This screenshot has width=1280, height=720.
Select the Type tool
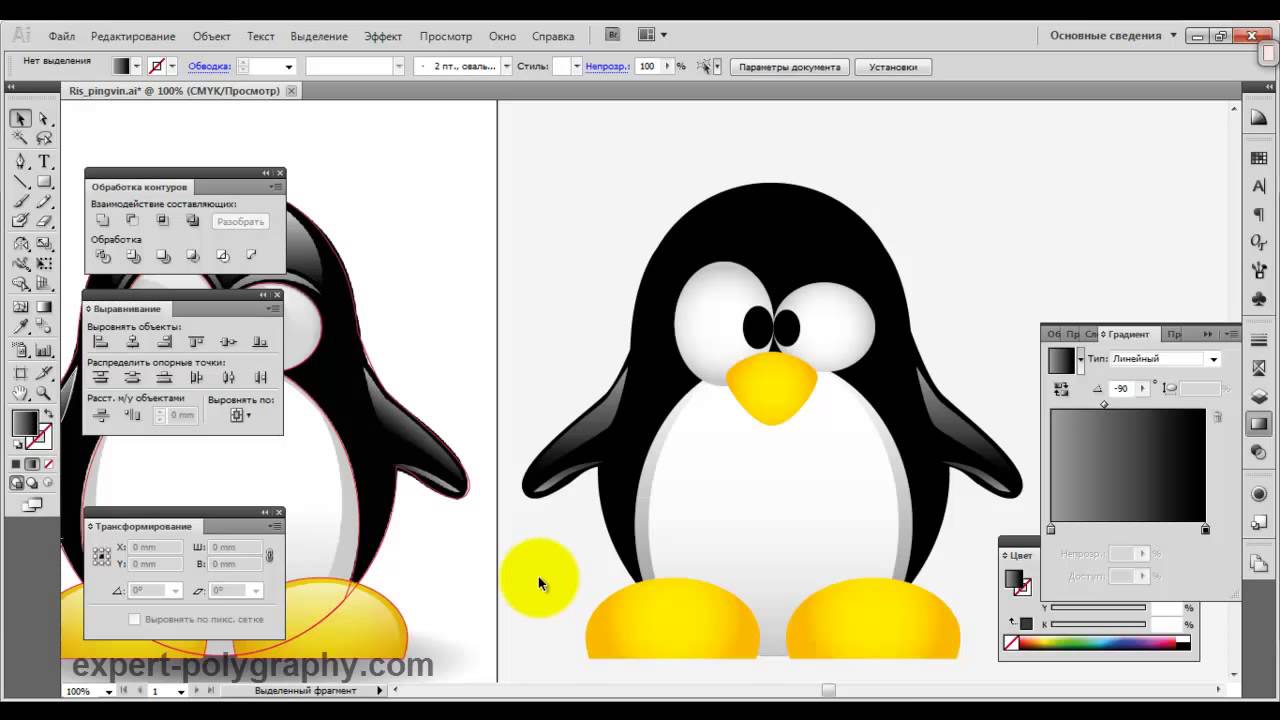point(44,161)
